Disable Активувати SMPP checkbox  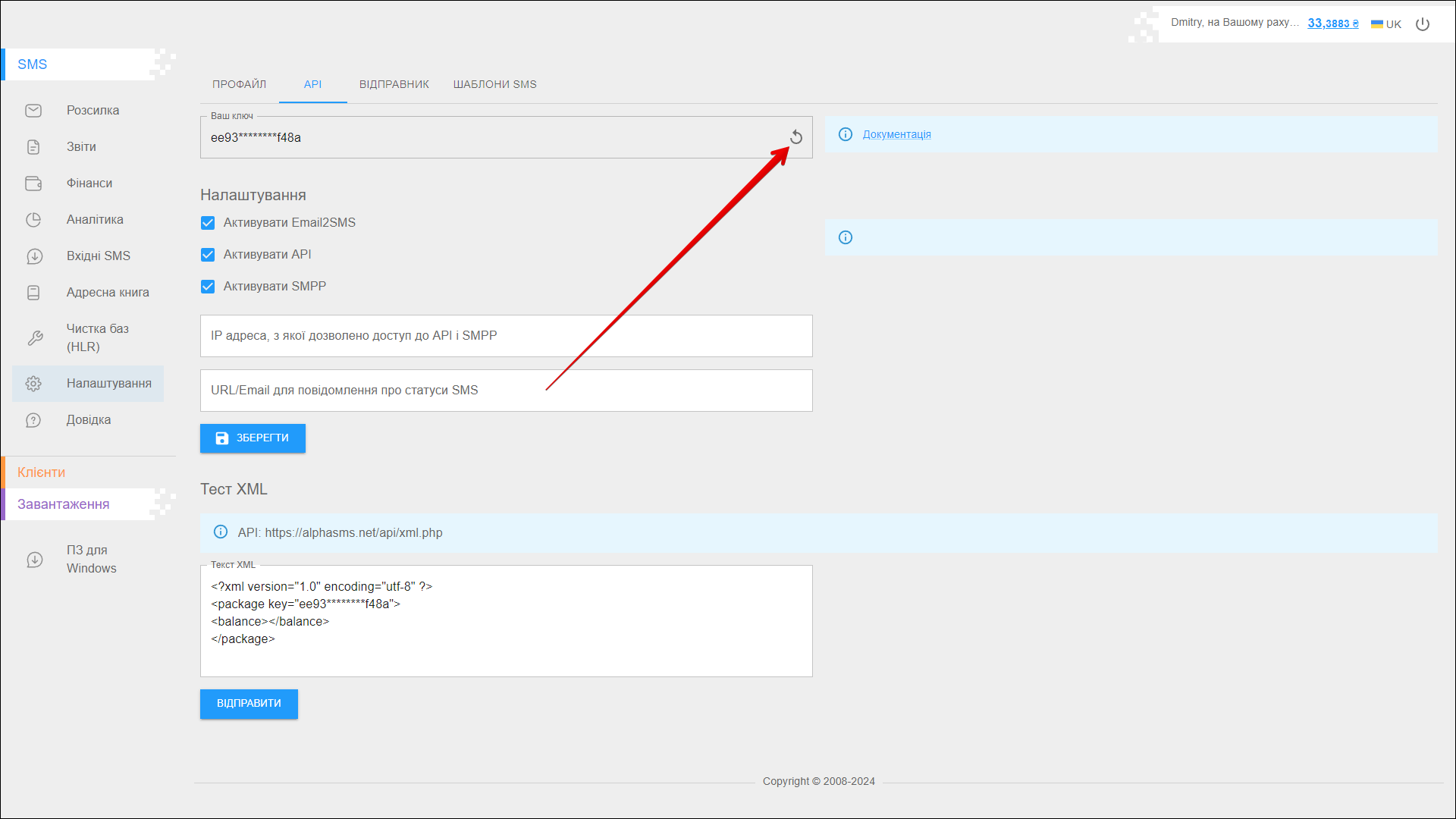pyautogui.click(x=208, y=287)
